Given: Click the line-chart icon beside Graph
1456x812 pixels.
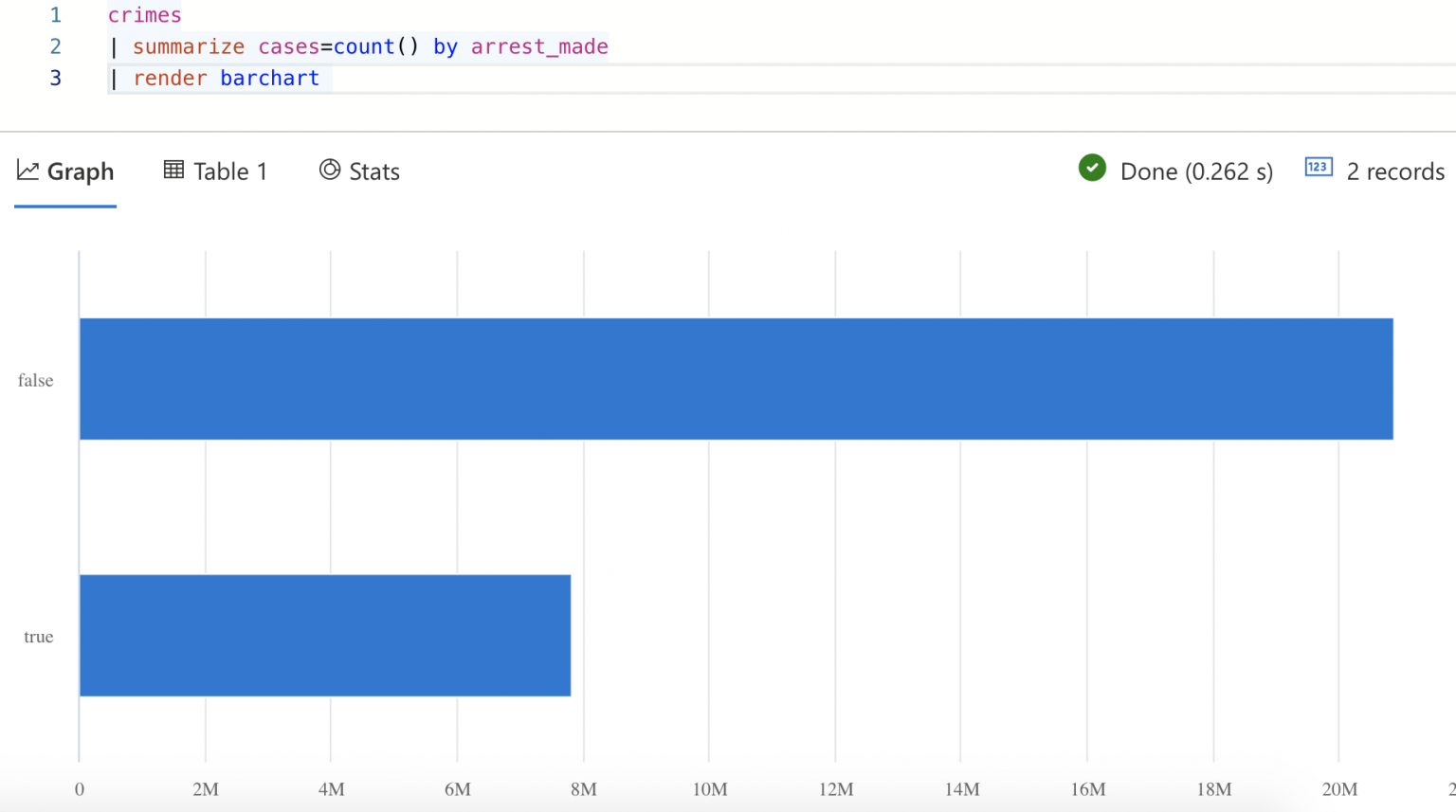Looking at the screenshot, I should coord(28,169).
